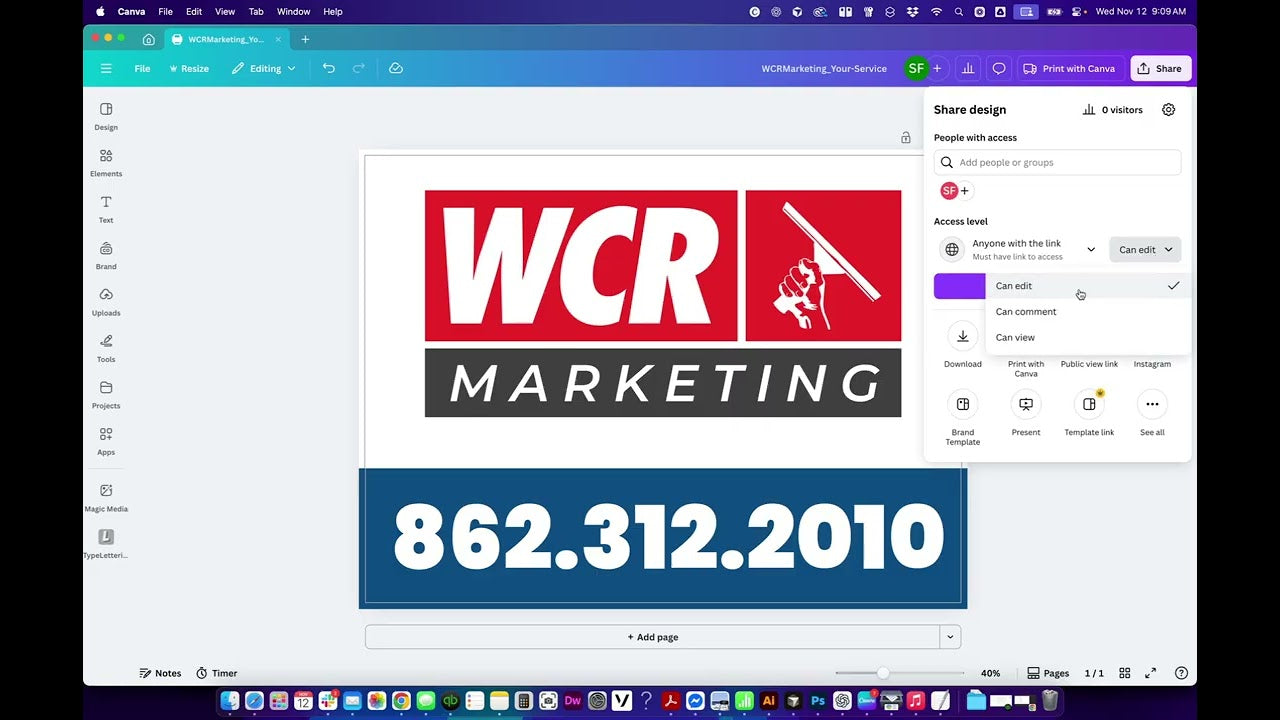This screenshot has height=720, width=1280.
Task: Open the Resize menu
Action: [x=188, y=68]
